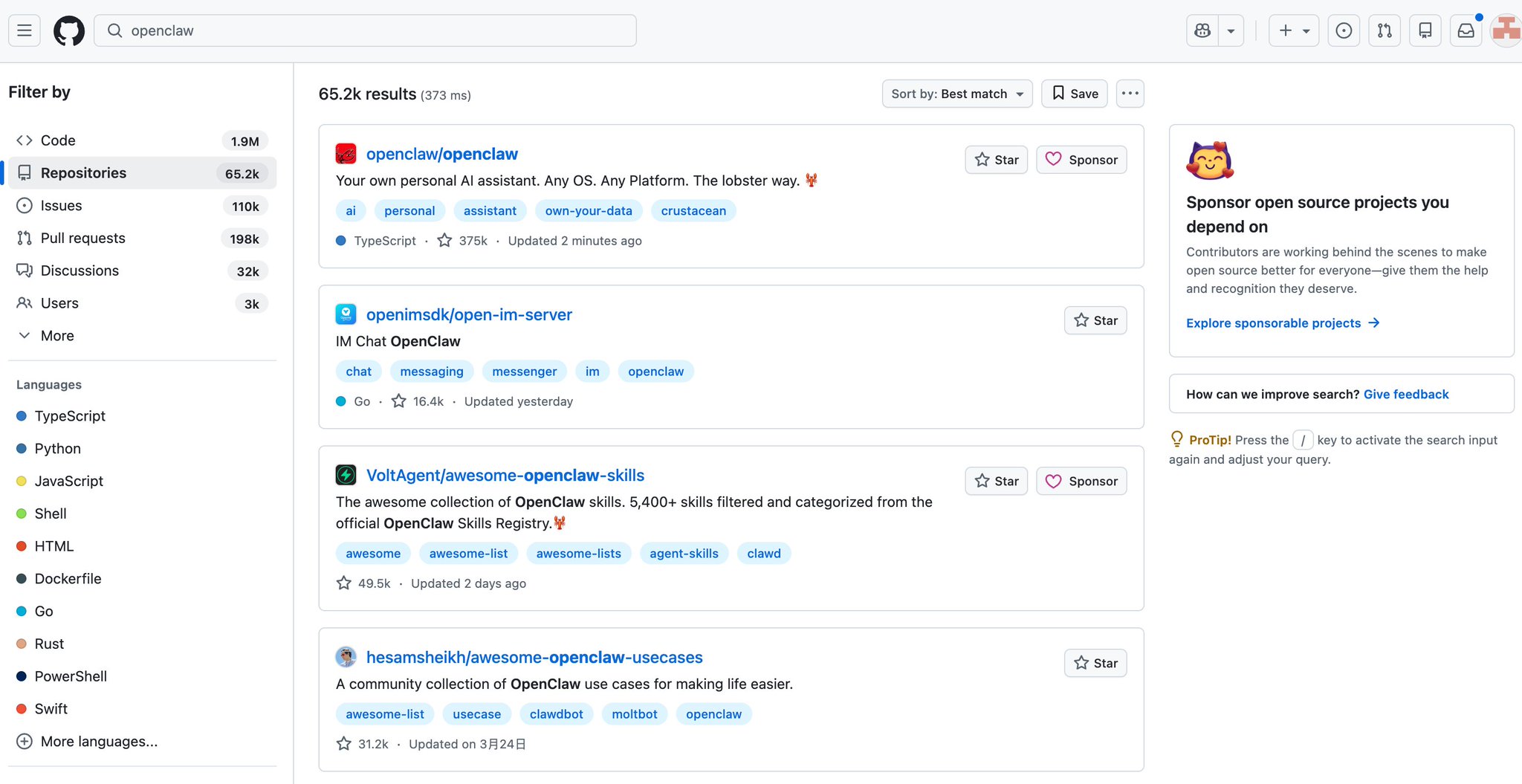Click the hesamsheikh avatar icon
The height and width of the screenshot is (784, 1522).
pyautogui.click(x=346, y=657)
